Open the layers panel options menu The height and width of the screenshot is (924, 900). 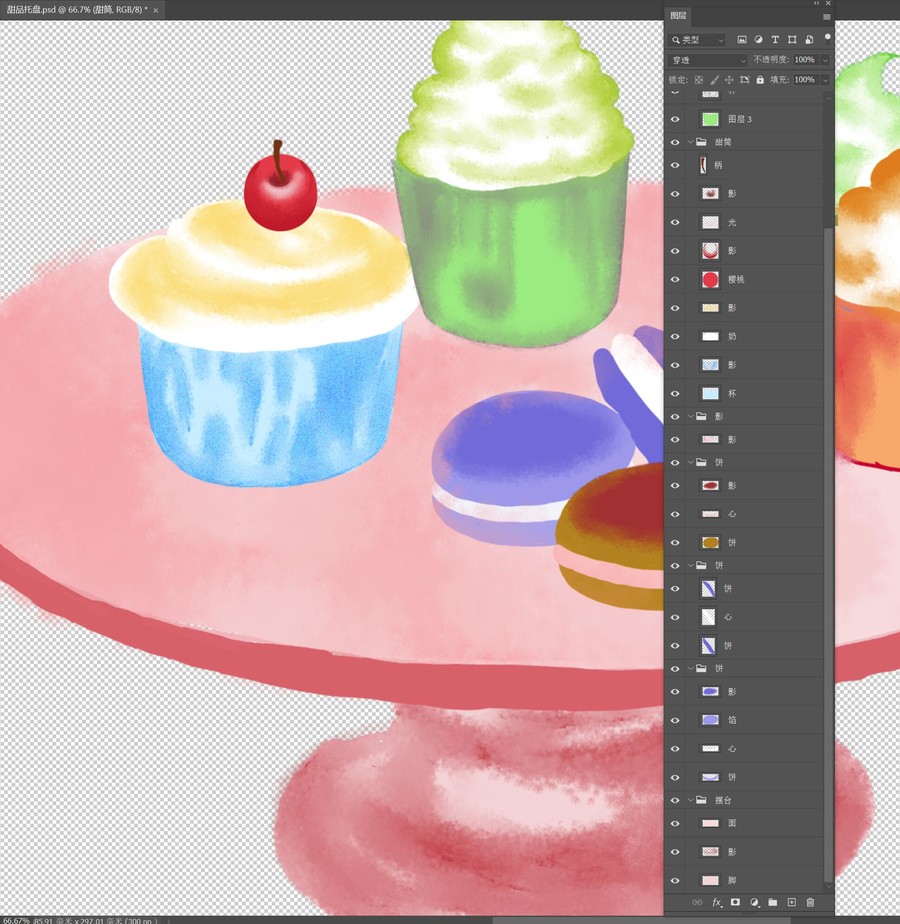[826, 17]
